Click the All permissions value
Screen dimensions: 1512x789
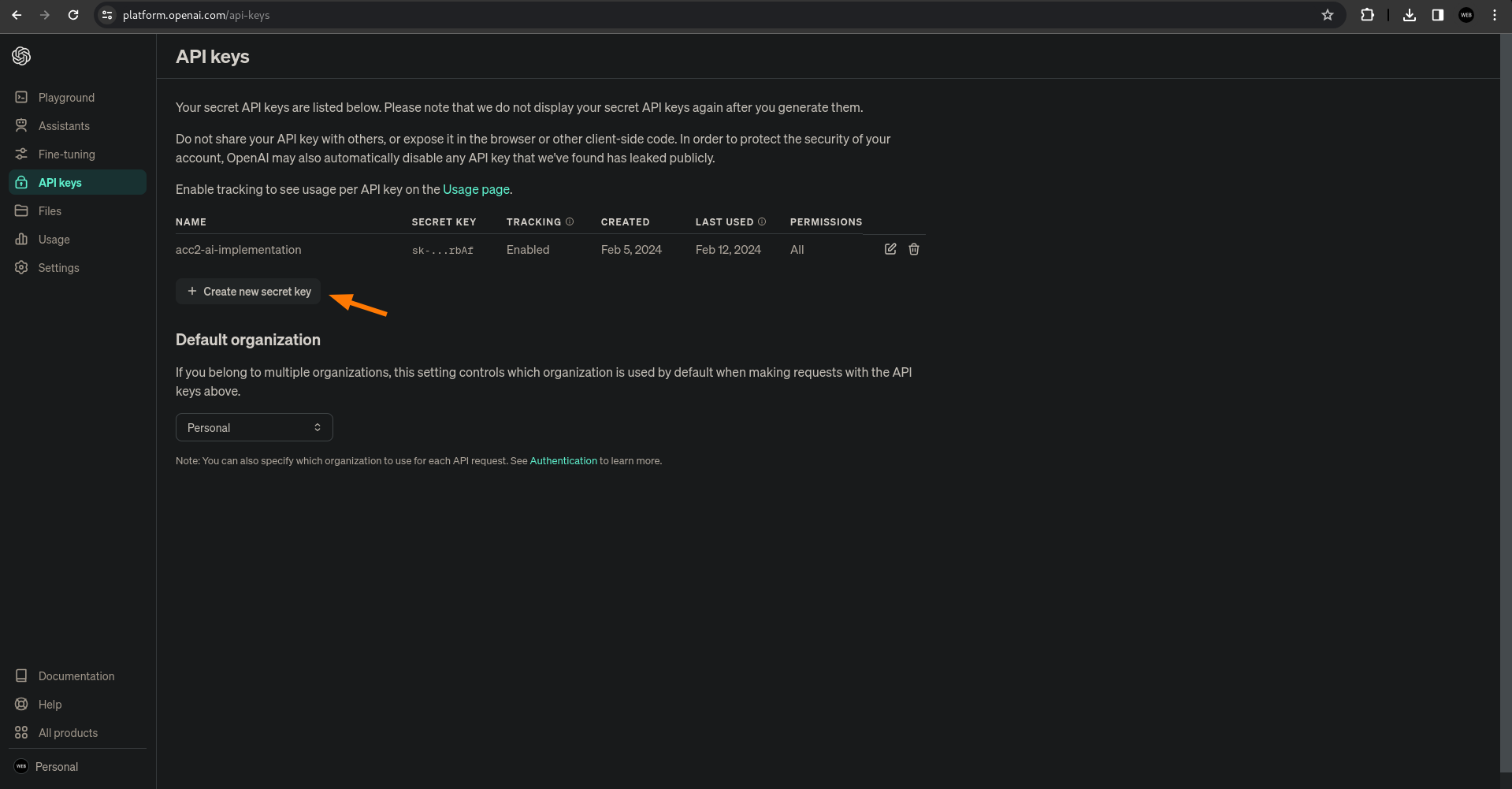pyautogui.click(x=797, y=250)
